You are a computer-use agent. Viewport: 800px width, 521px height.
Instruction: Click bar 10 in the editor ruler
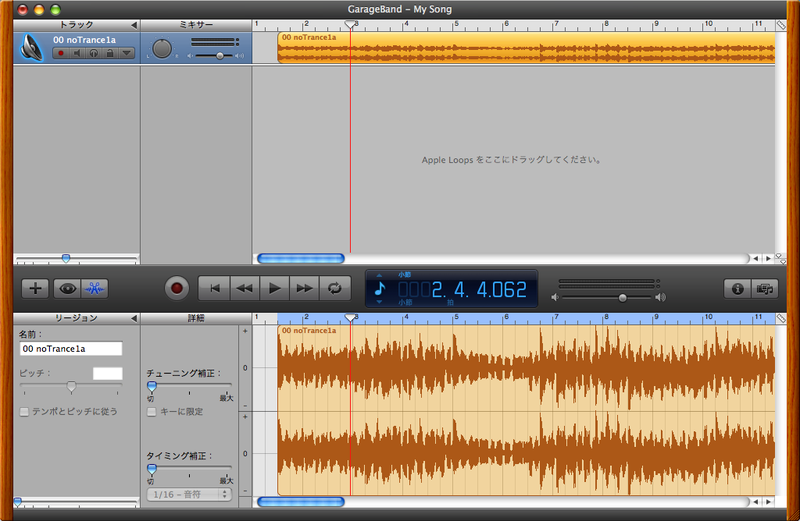coord(708,317)
